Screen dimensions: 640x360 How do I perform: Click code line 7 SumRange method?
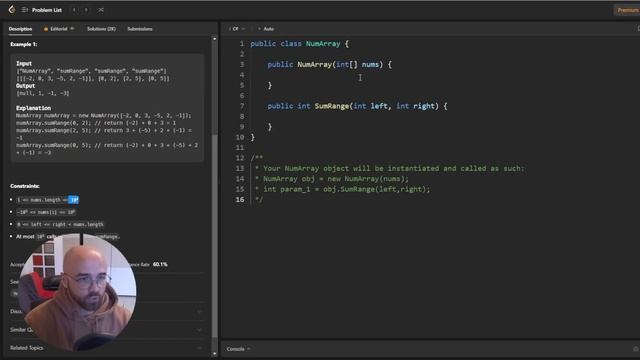point(357,106)
